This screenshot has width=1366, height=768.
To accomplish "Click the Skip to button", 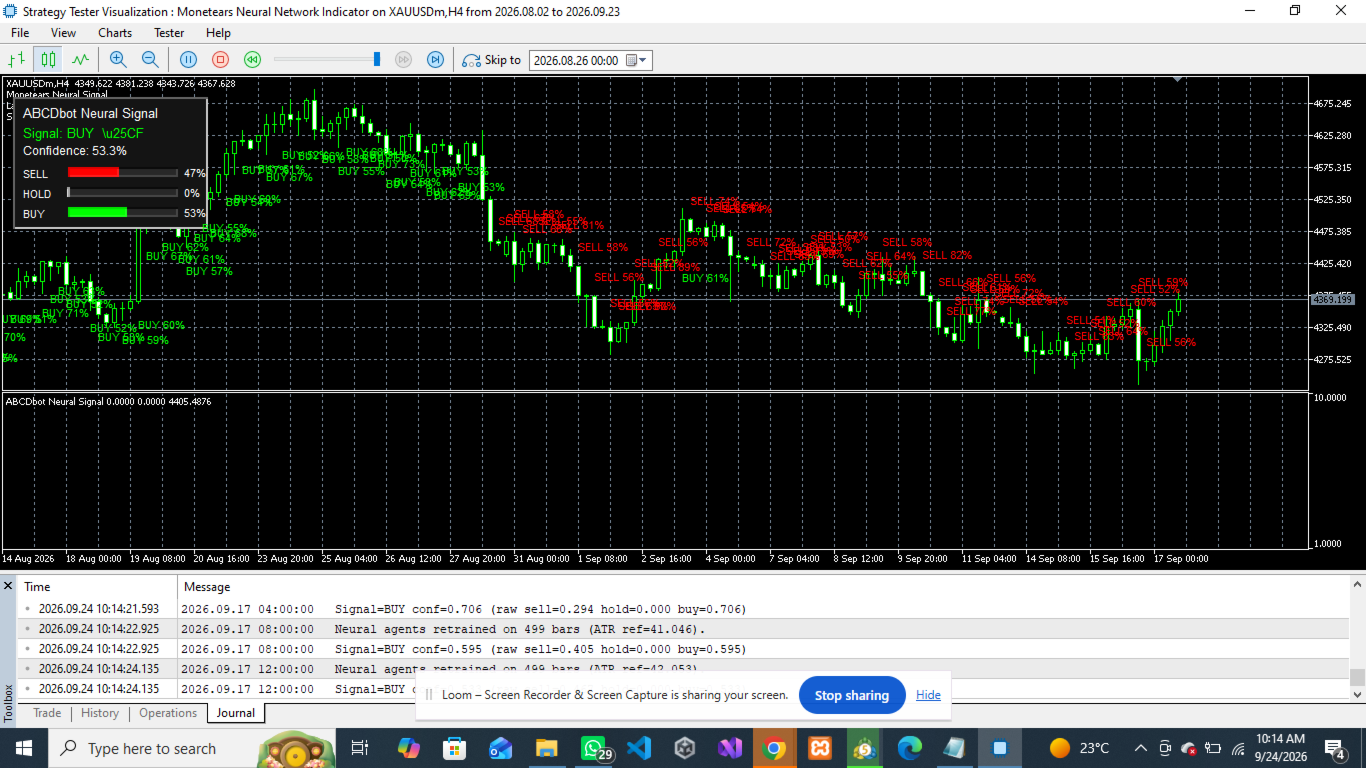I will point(491,60).
